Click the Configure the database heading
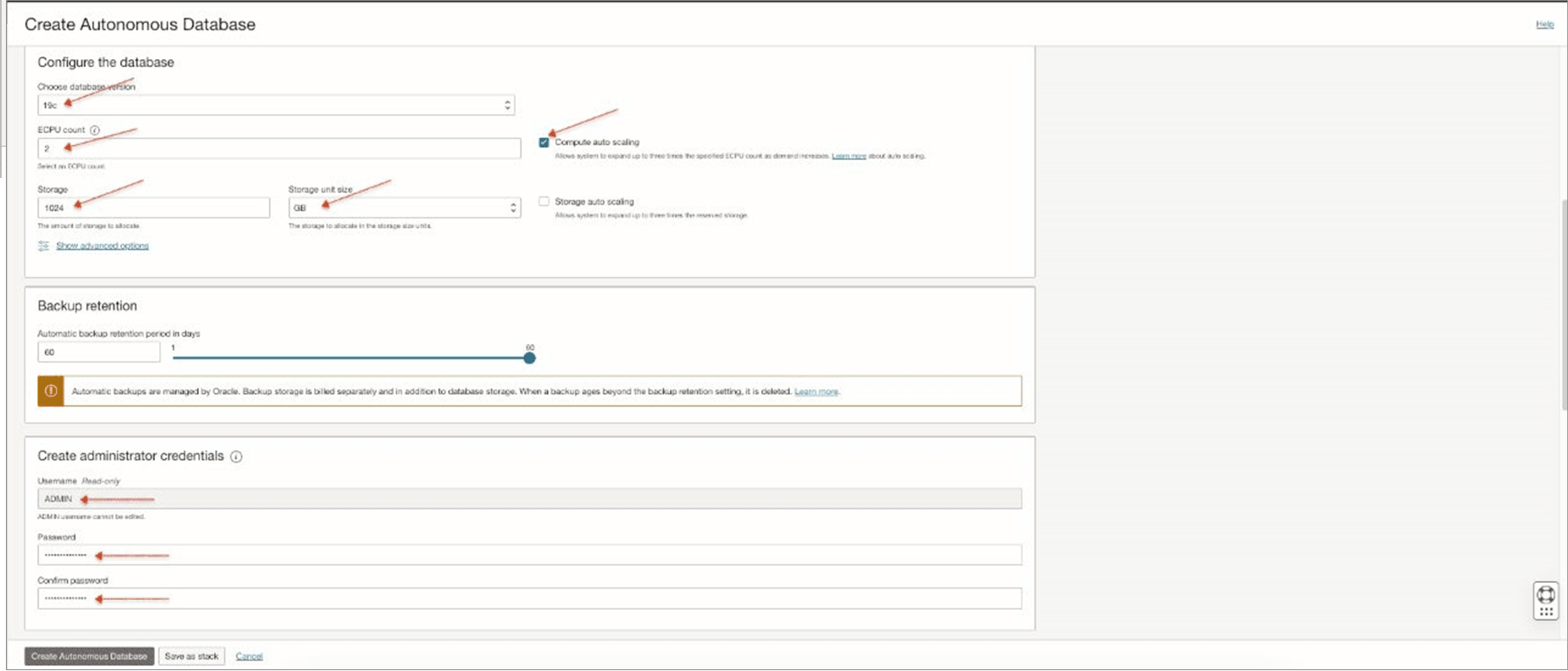The height and width of the screenshot is (671, 1568). [x=106, y=63]
